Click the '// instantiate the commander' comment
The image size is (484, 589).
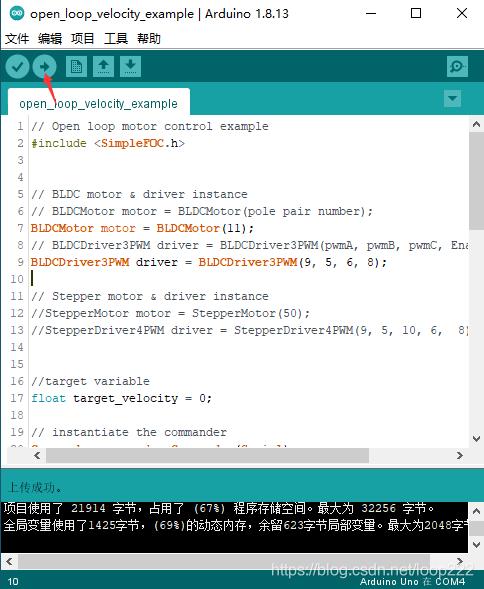[x=129, y=432]
